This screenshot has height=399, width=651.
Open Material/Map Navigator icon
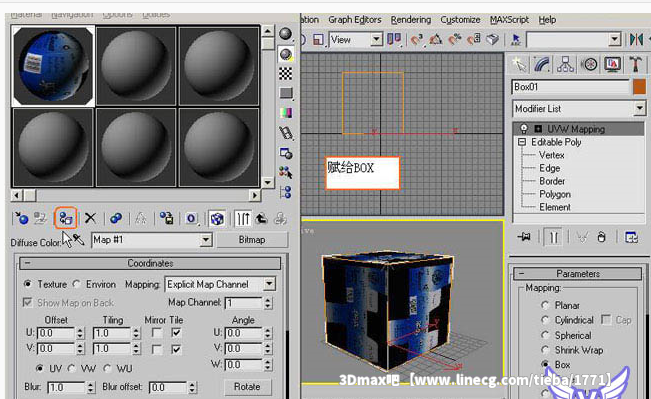tap(286, 192)
